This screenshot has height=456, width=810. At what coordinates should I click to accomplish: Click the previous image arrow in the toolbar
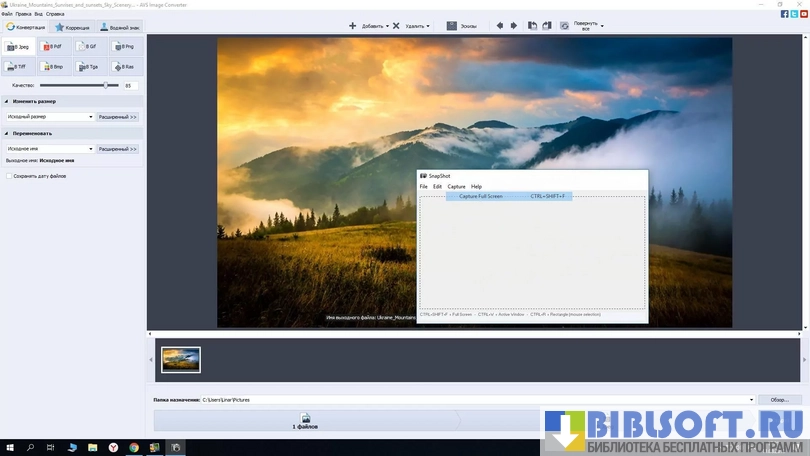point(501,26)
